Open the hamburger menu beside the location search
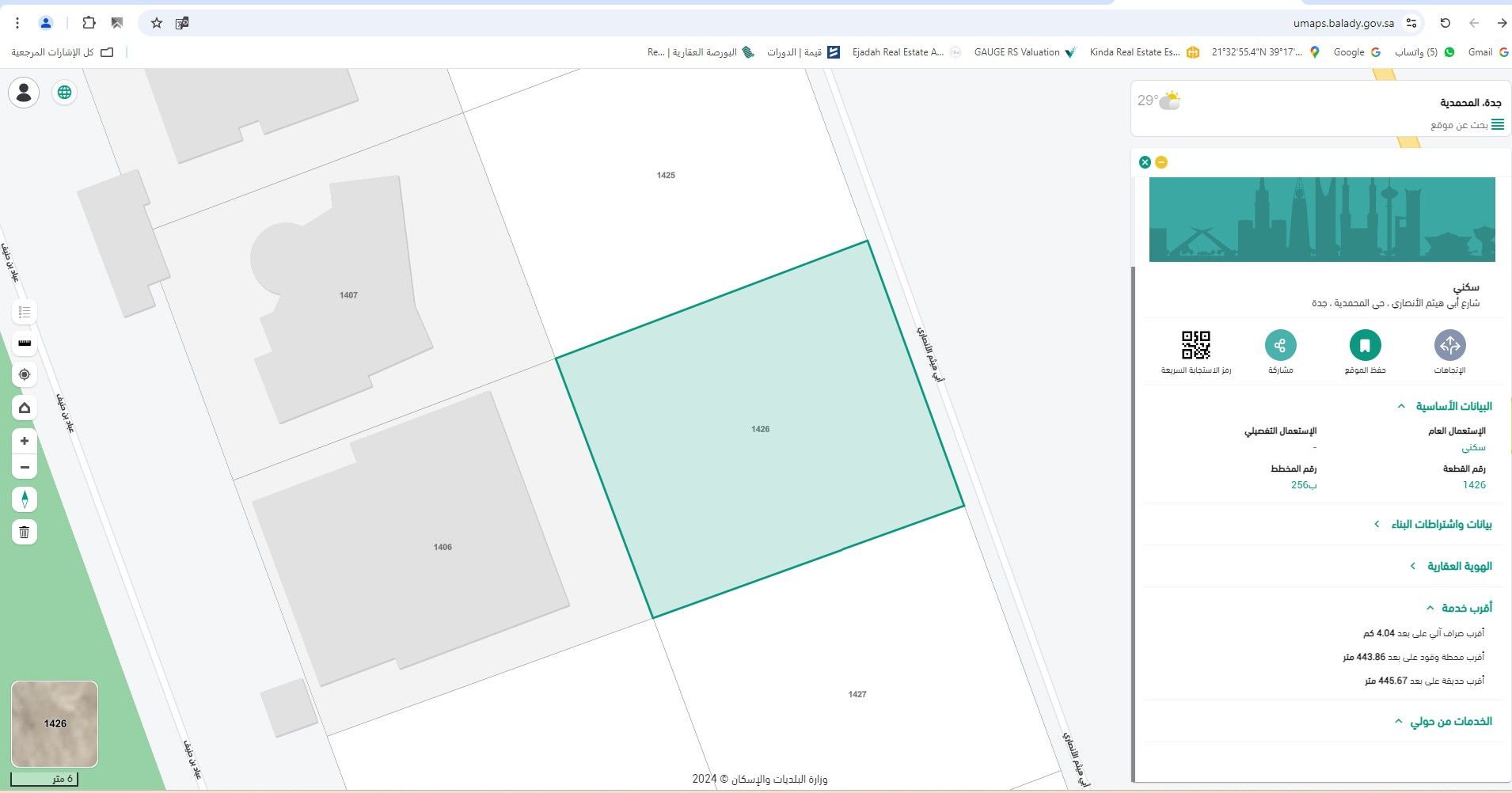Screen dimensions: 1512x793 [1498, 124]
